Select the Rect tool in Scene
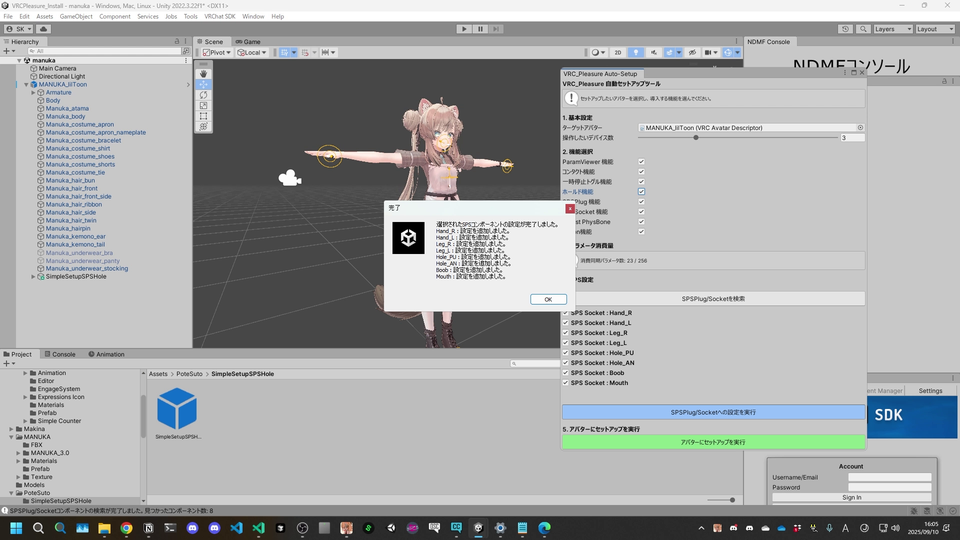The image size is (960, 540). pyautogui.click(x=203, y=116)
